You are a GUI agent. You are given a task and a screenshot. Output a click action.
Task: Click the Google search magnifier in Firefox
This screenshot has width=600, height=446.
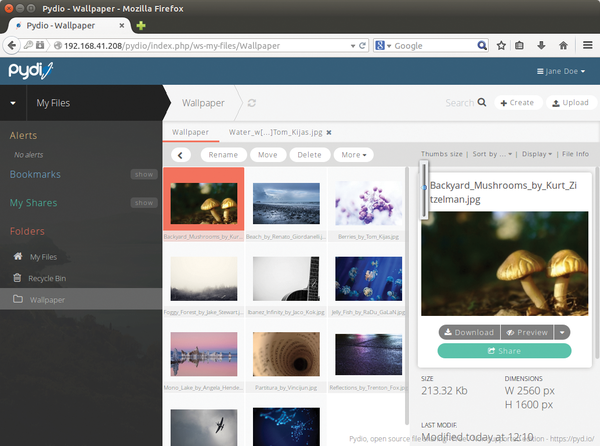pyautogui.click(x=482, y=46)
